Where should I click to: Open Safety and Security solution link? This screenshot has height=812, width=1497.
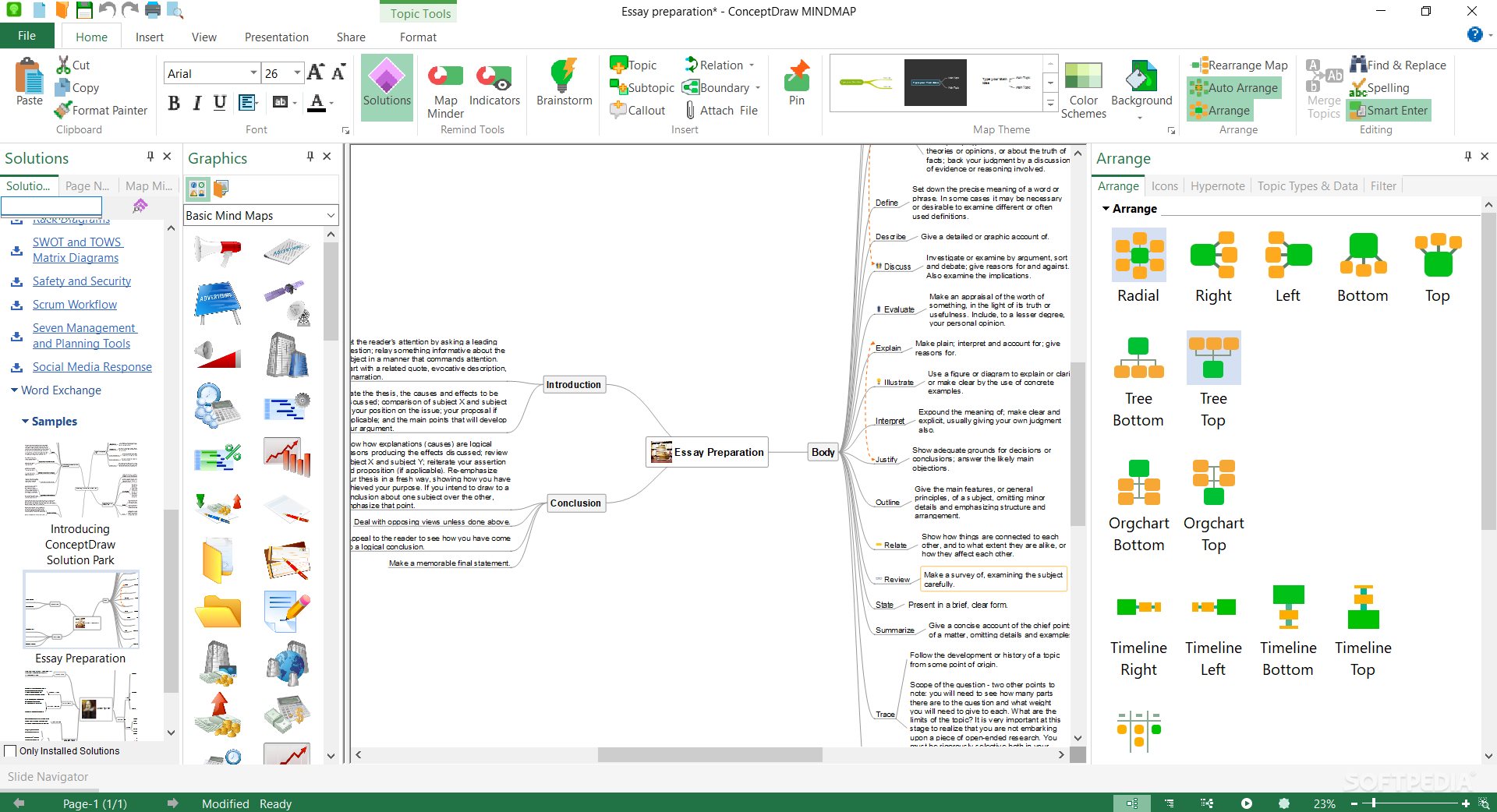click(x=82, y=281)
